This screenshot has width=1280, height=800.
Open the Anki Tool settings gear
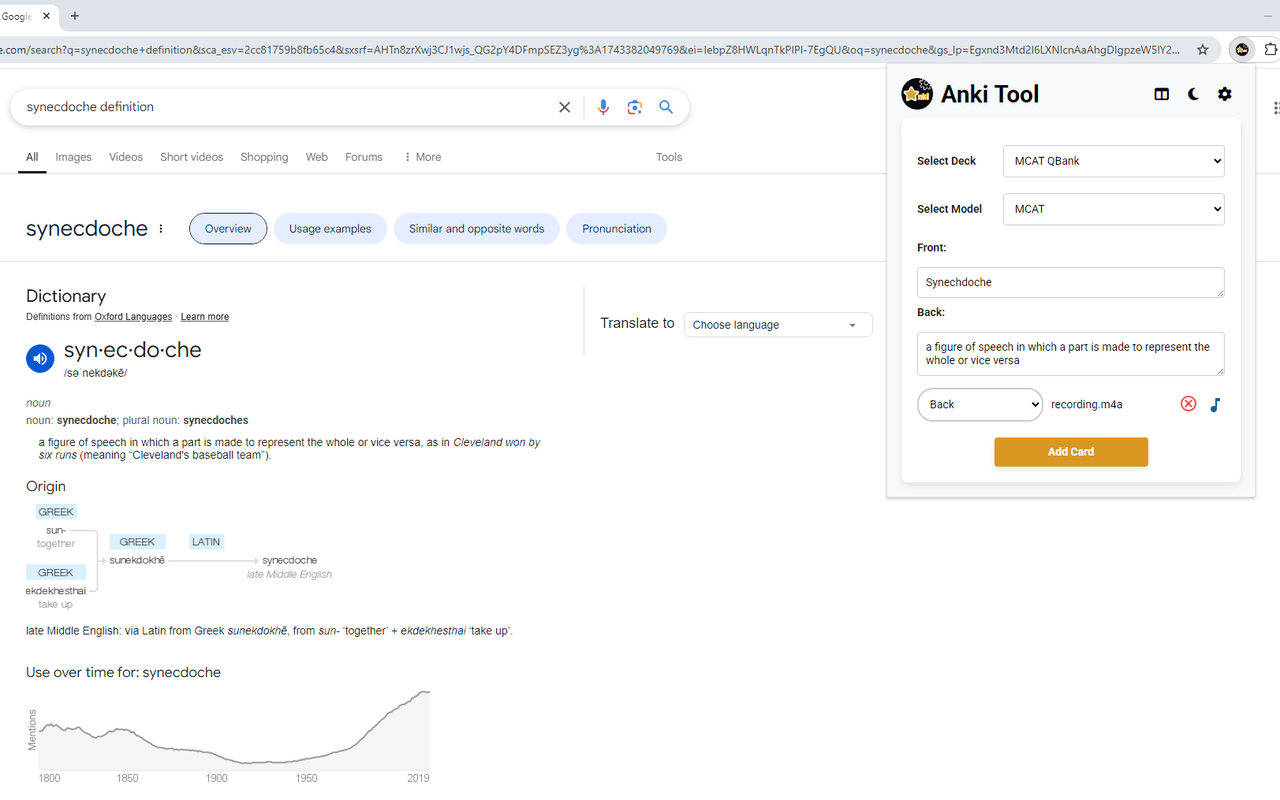click(1224, 94)
